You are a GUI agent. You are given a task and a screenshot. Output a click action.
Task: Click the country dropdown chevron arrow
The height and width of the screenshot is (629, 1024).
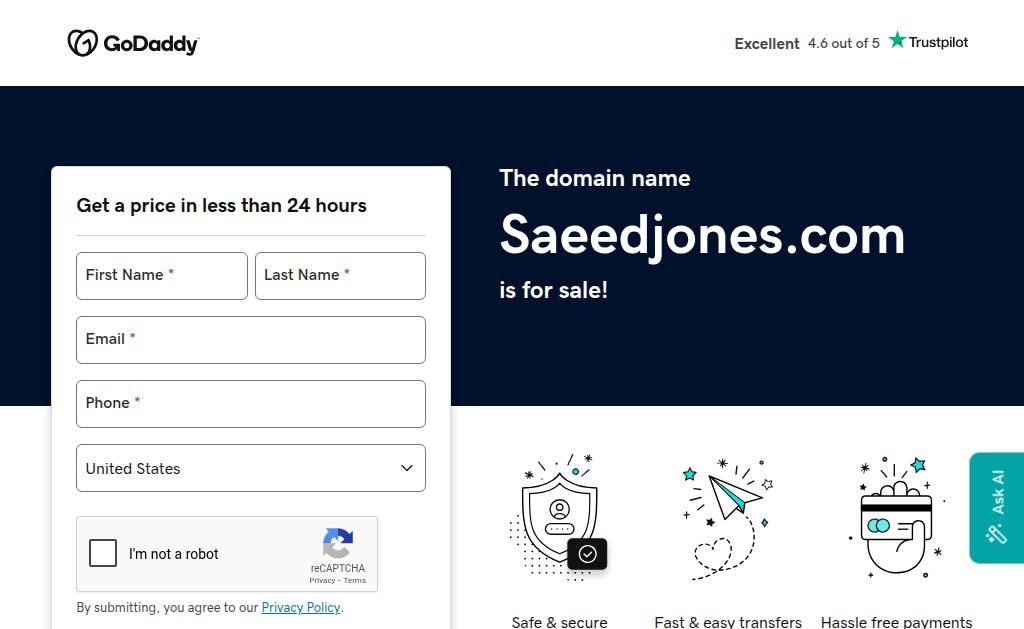[x=407, y=468]
